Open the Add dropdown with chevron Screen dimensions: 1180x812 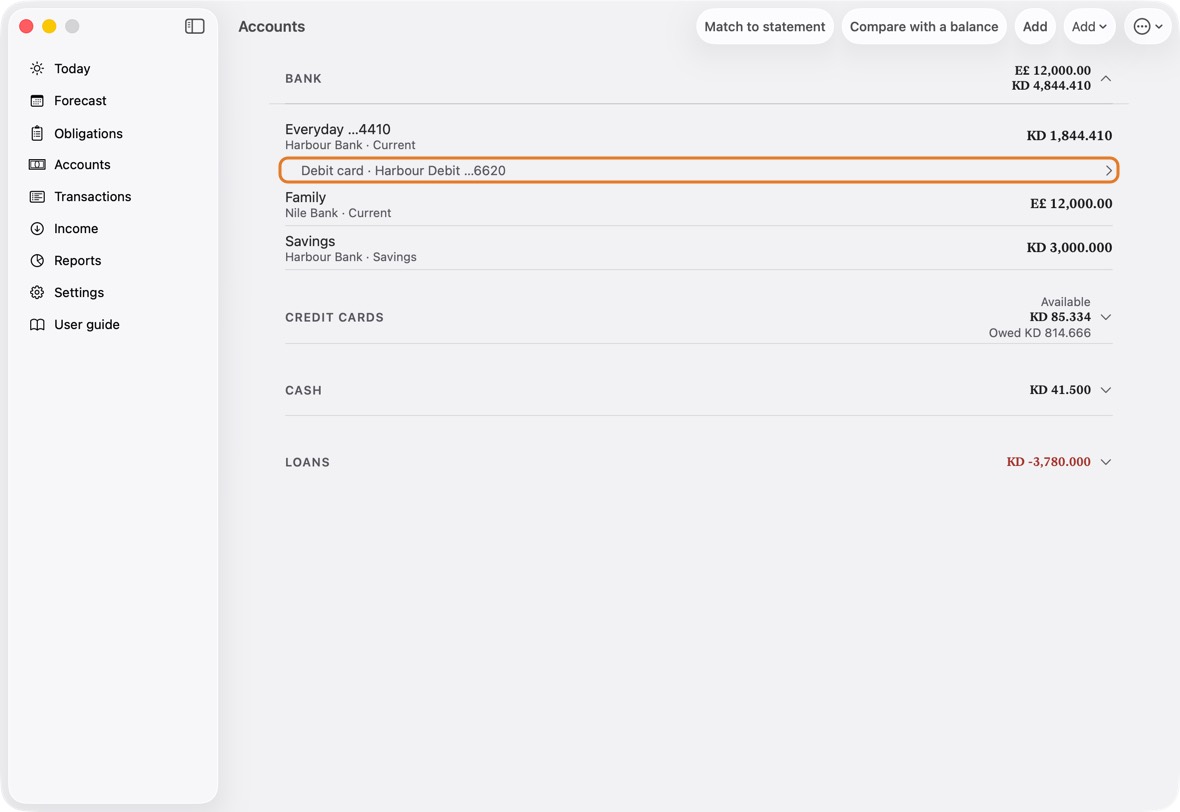click(x=1089, y=26)
